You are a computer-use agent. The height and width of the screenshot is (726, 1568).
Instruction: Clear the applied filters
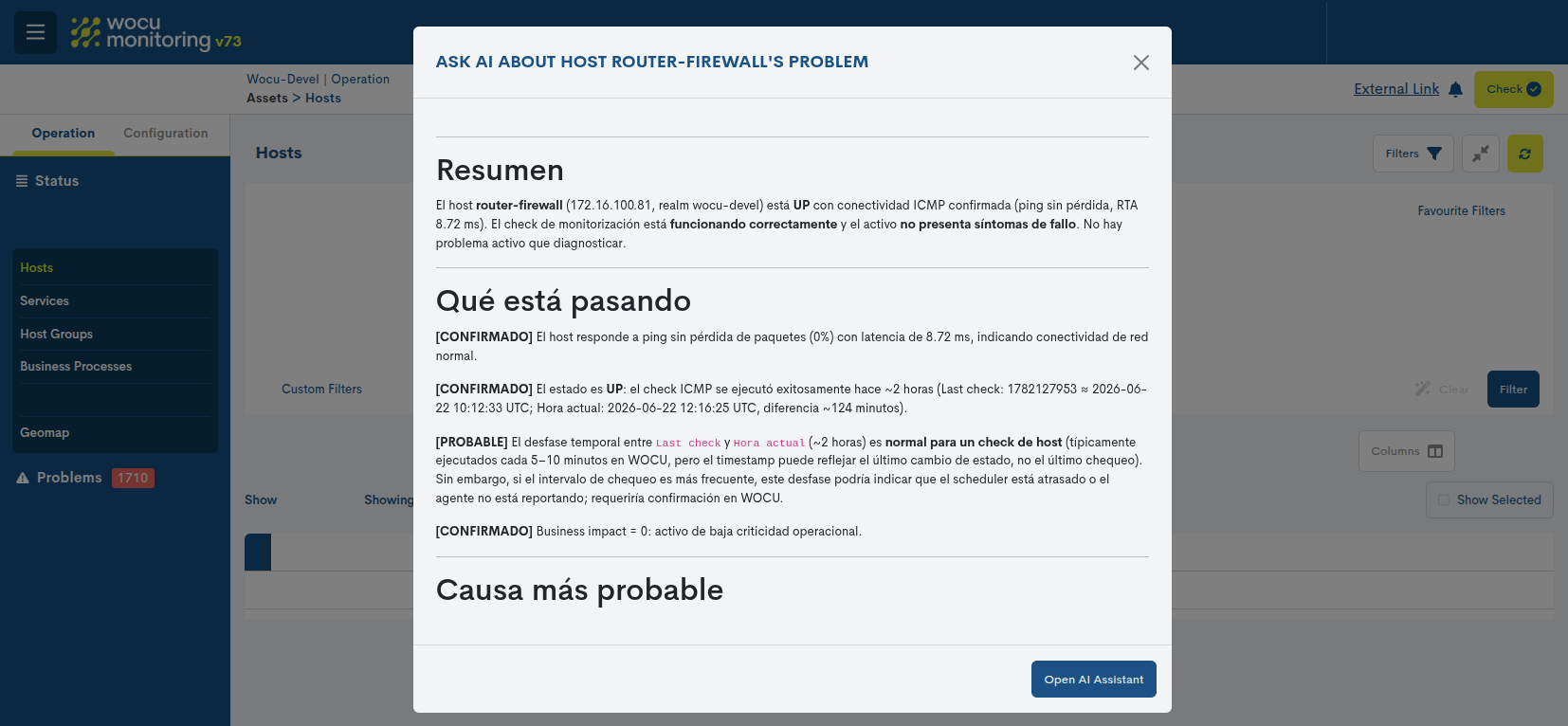tap(1442, 390)
